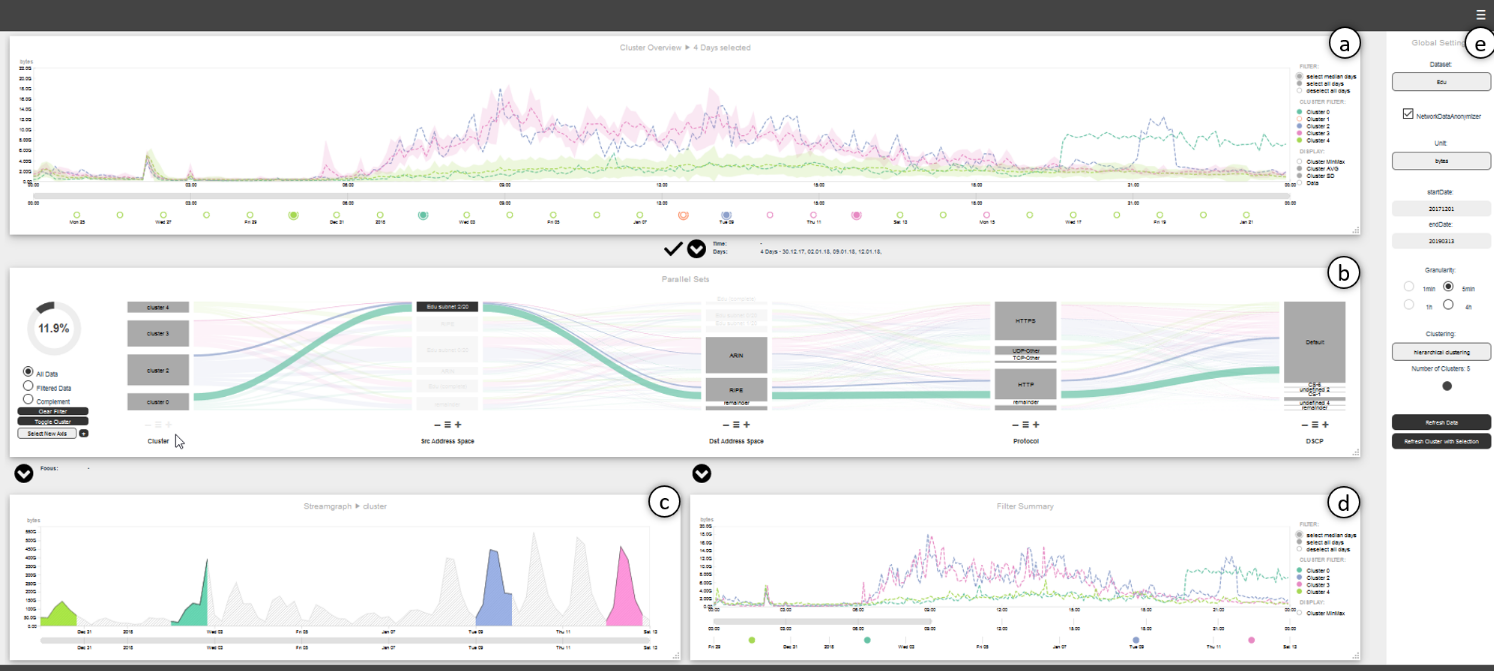This screenshot has width=1494, height=671.
Task: Click Refresh Cluster with Selection button
Action: (x=1441, y=441)
